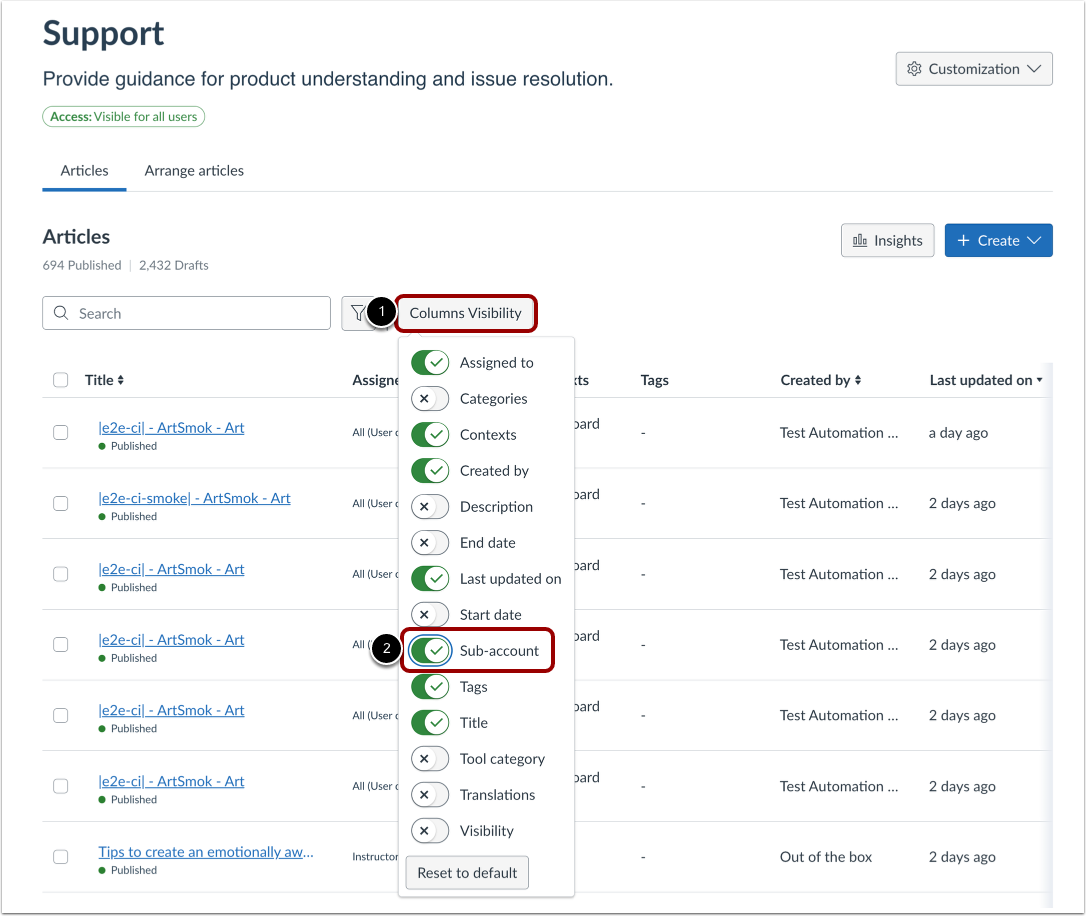
Task: Enable the Categories column toggle
Action: (x=430, y=398)
